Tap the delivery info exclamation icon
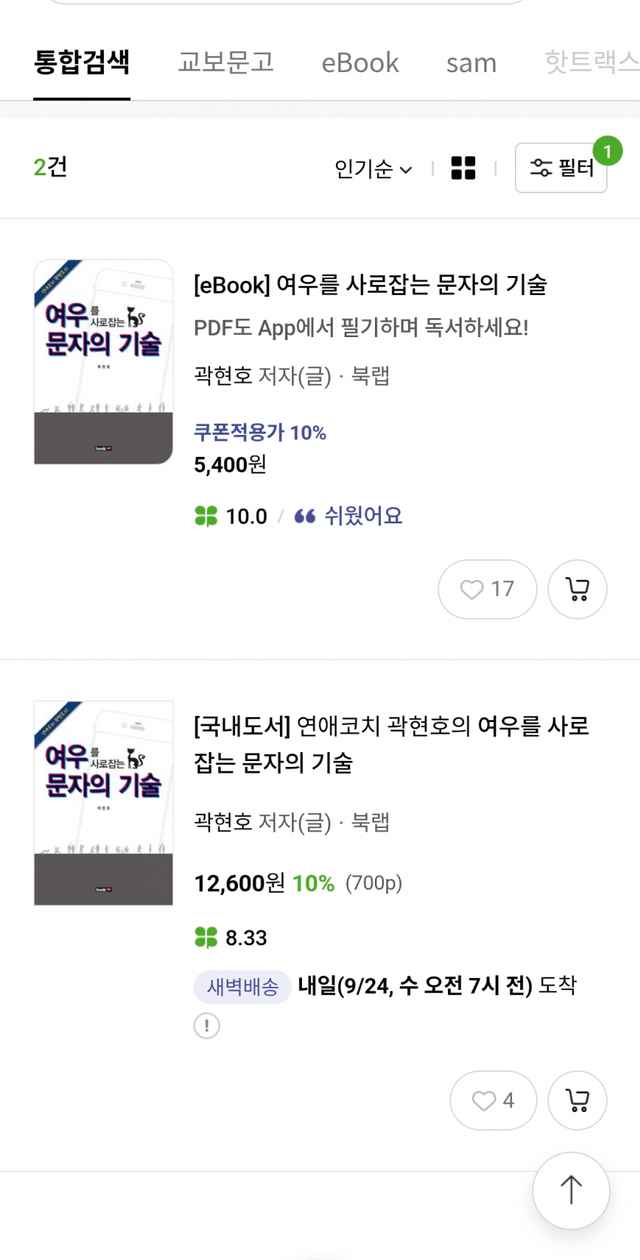Image resolution: width=640 pixels, height=1260 pixels. click(206, 1026)
